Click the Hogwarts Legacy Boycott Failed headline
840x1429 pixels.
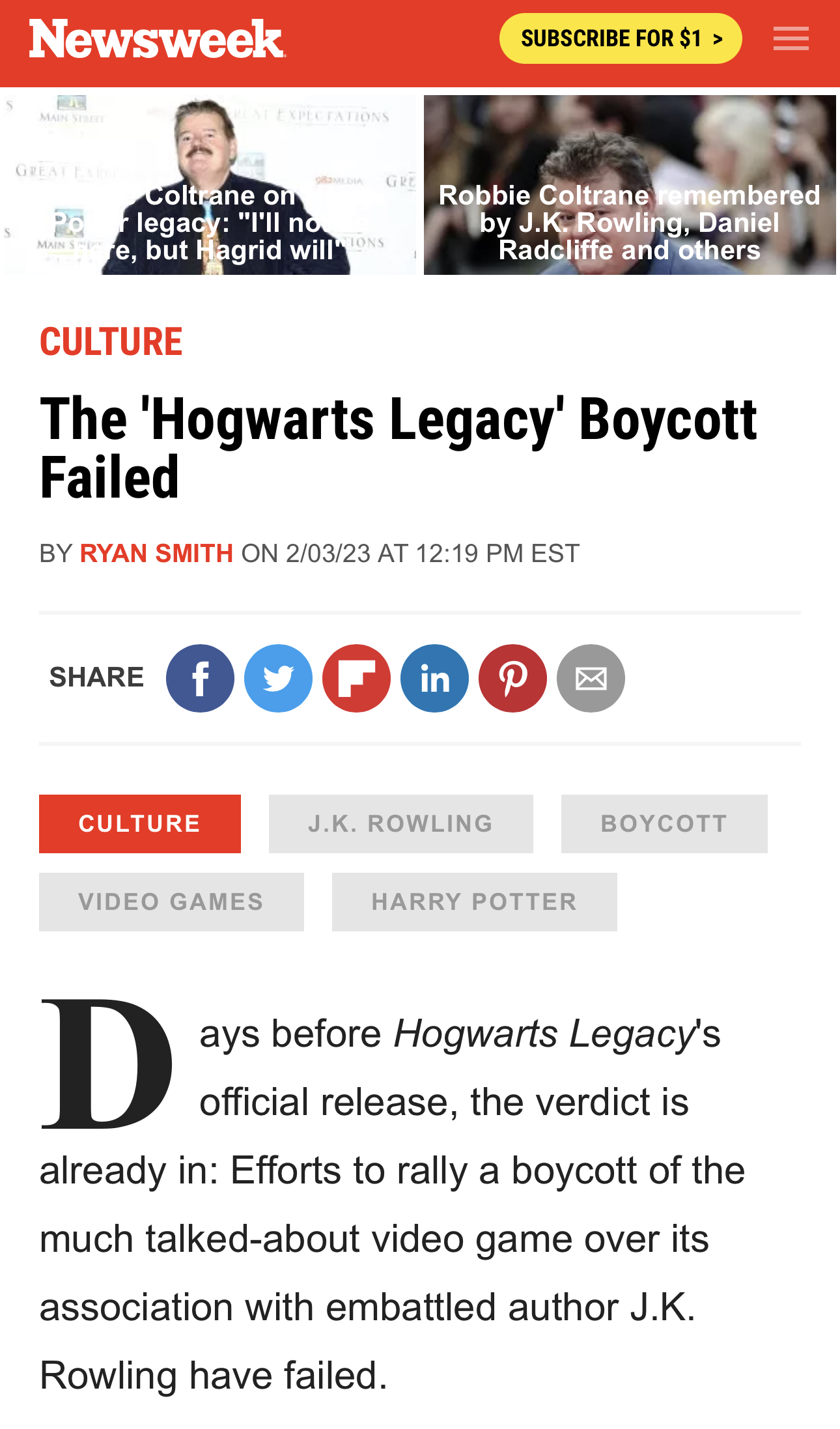click(x=399, y=448)
